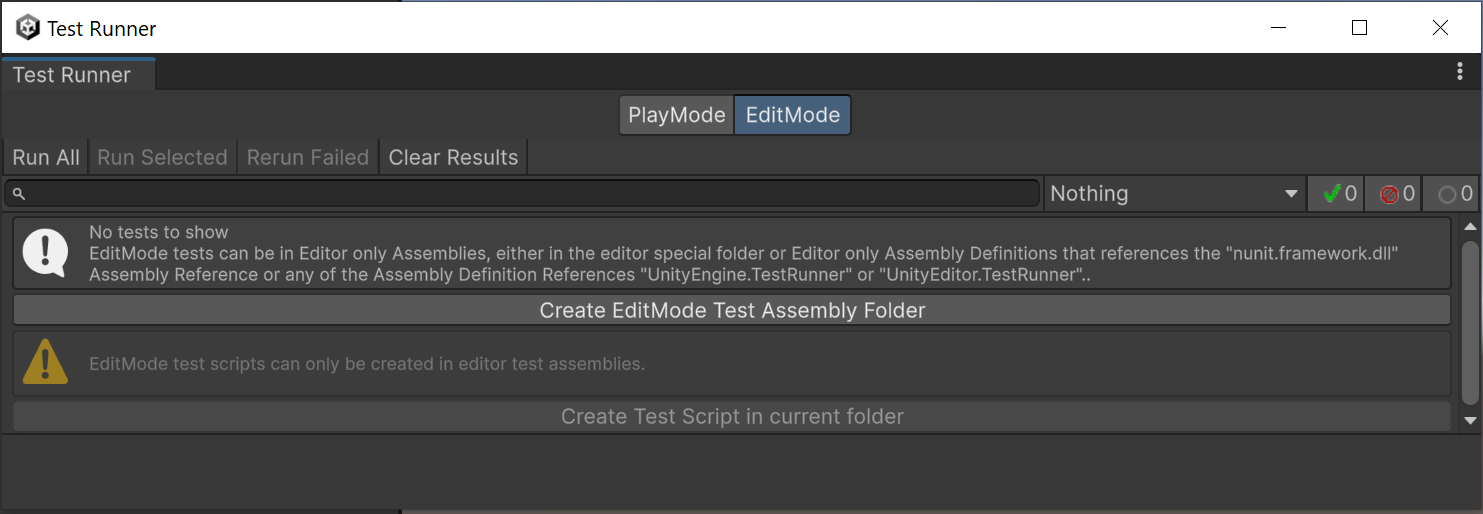Click Run All button

tap(46, 157)
